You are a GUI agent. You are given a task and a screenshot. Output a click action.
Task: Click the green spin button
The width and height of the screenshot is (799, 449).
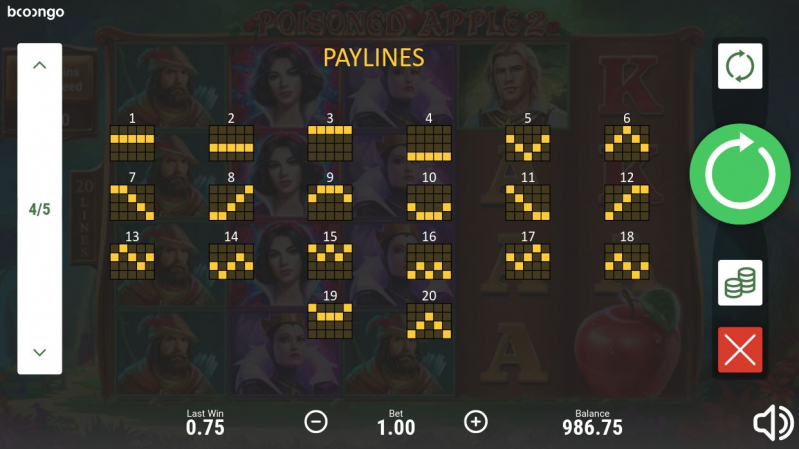(x=740, y=174)
